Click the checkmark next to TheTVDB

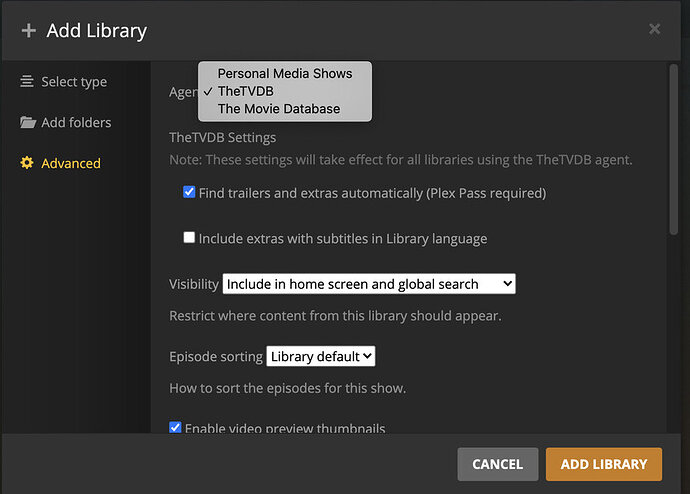[208, 91]
